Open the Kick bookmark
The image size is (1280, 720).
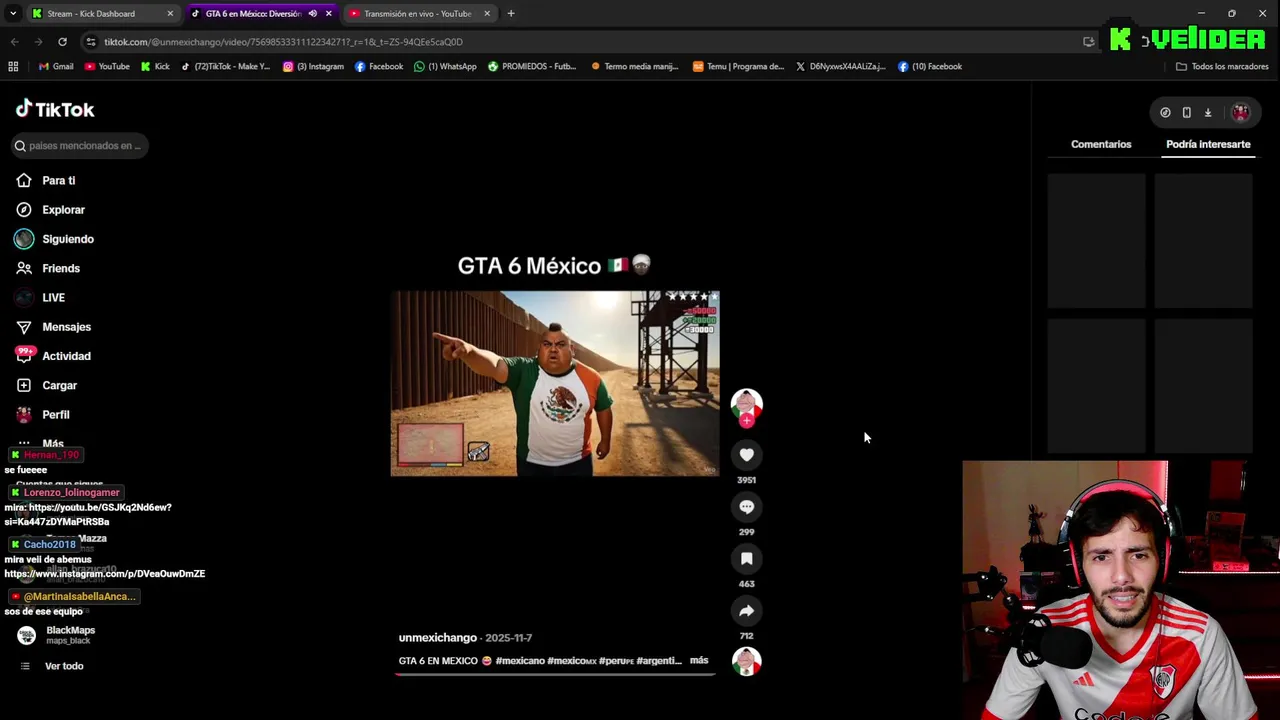(x=155, y=67)
